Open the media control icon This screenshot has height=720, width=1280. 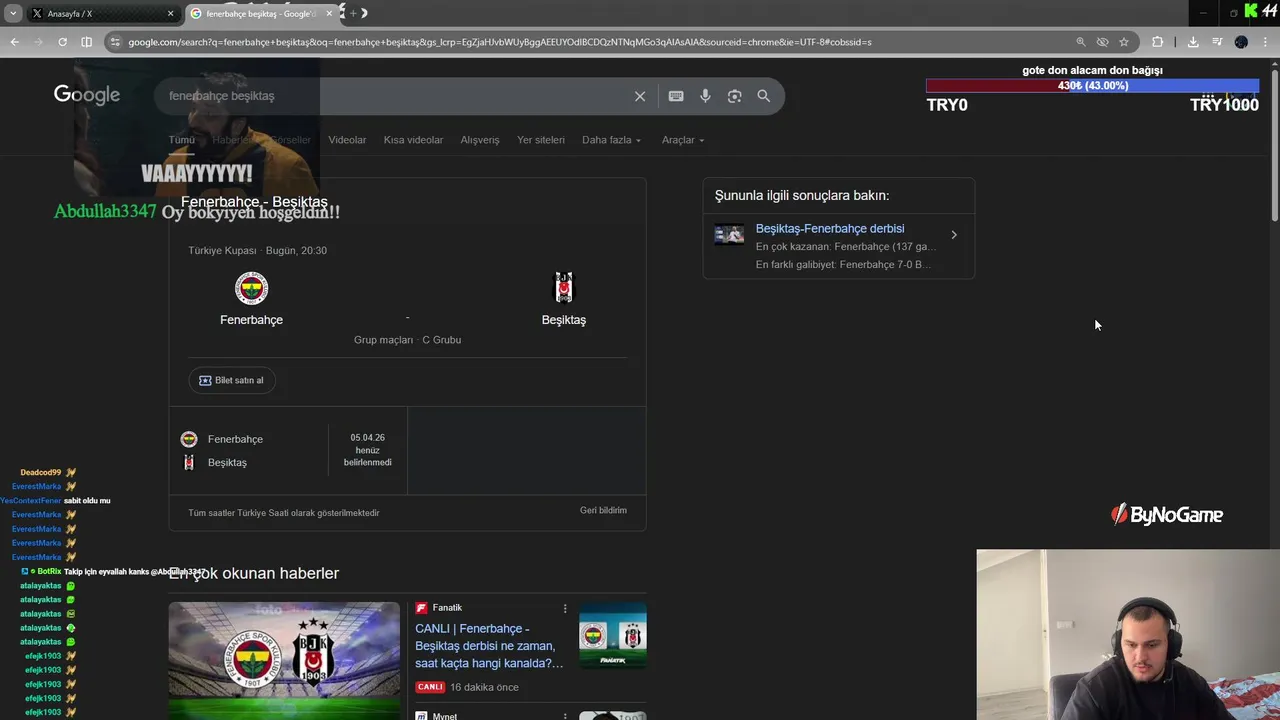[1217, 42]
